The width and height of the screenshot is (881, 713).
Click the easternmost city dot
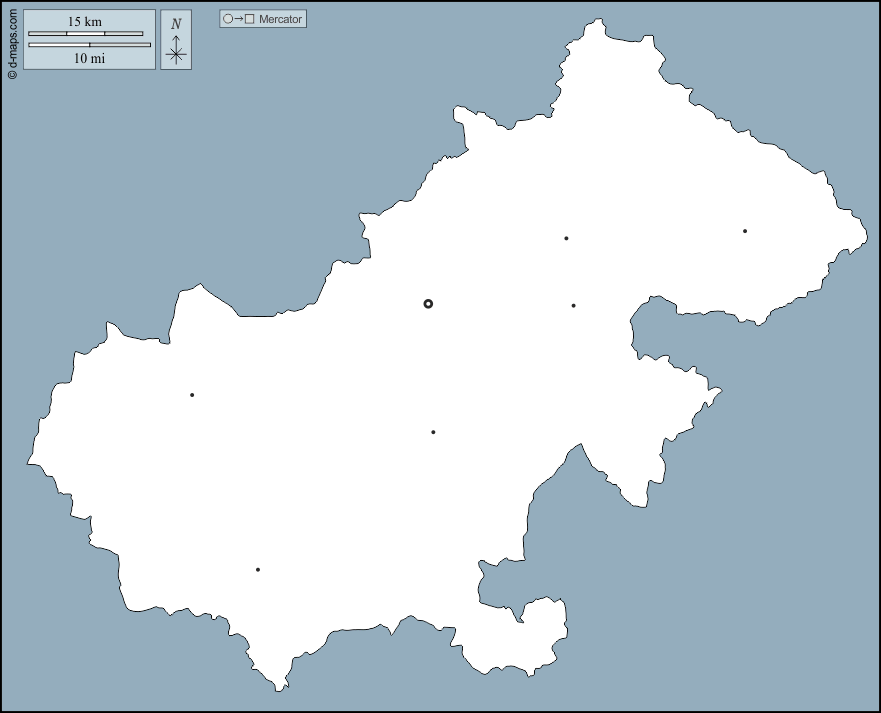pyautogui.click(x=745, y=231)
